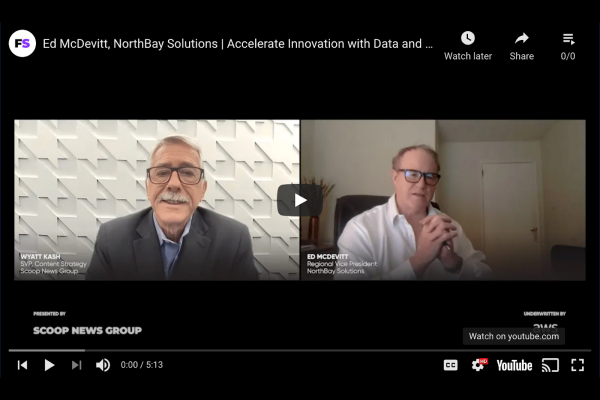Click the Ed McDevitt video pane
This screenshot has width=600, height=400.
[x=443, y=200]
